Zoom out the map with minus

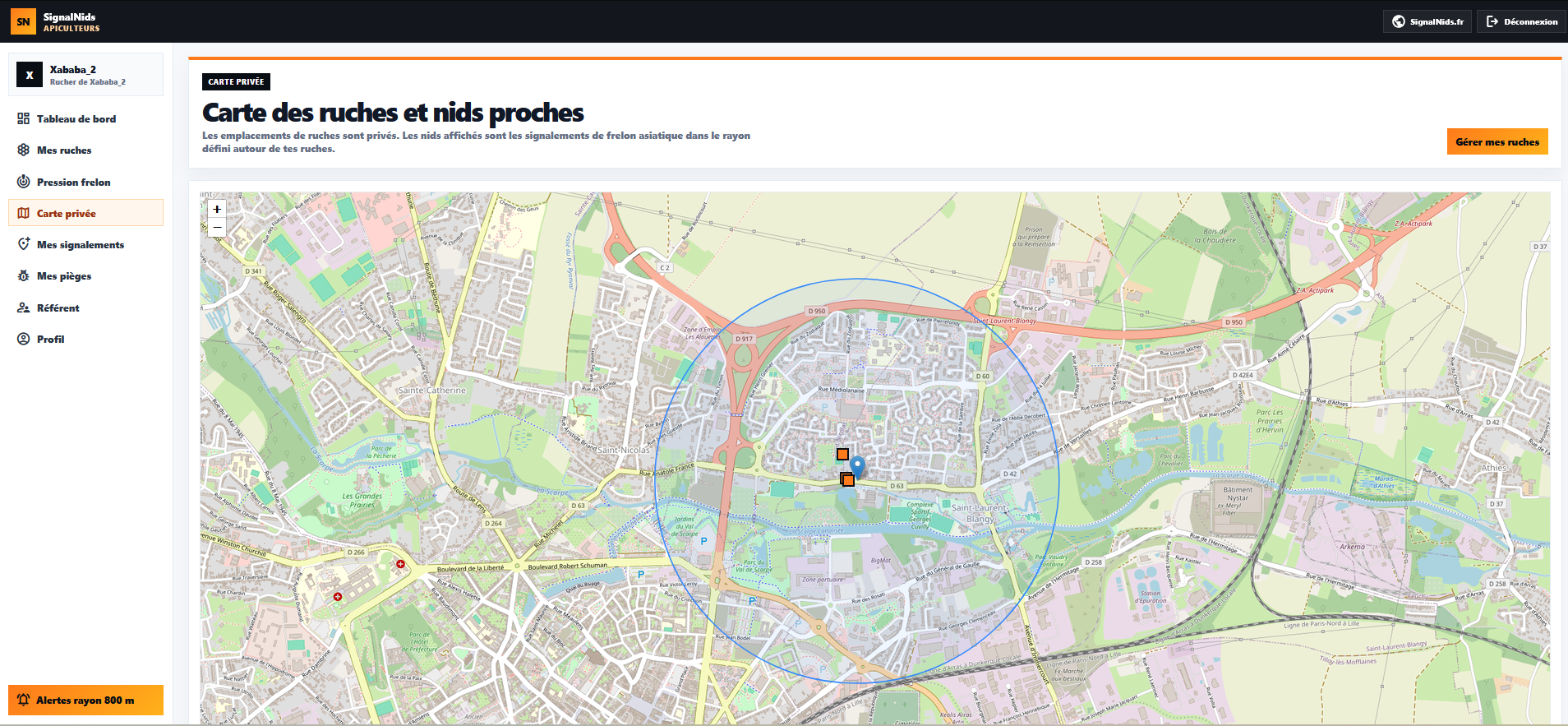[x=217, y=227]
